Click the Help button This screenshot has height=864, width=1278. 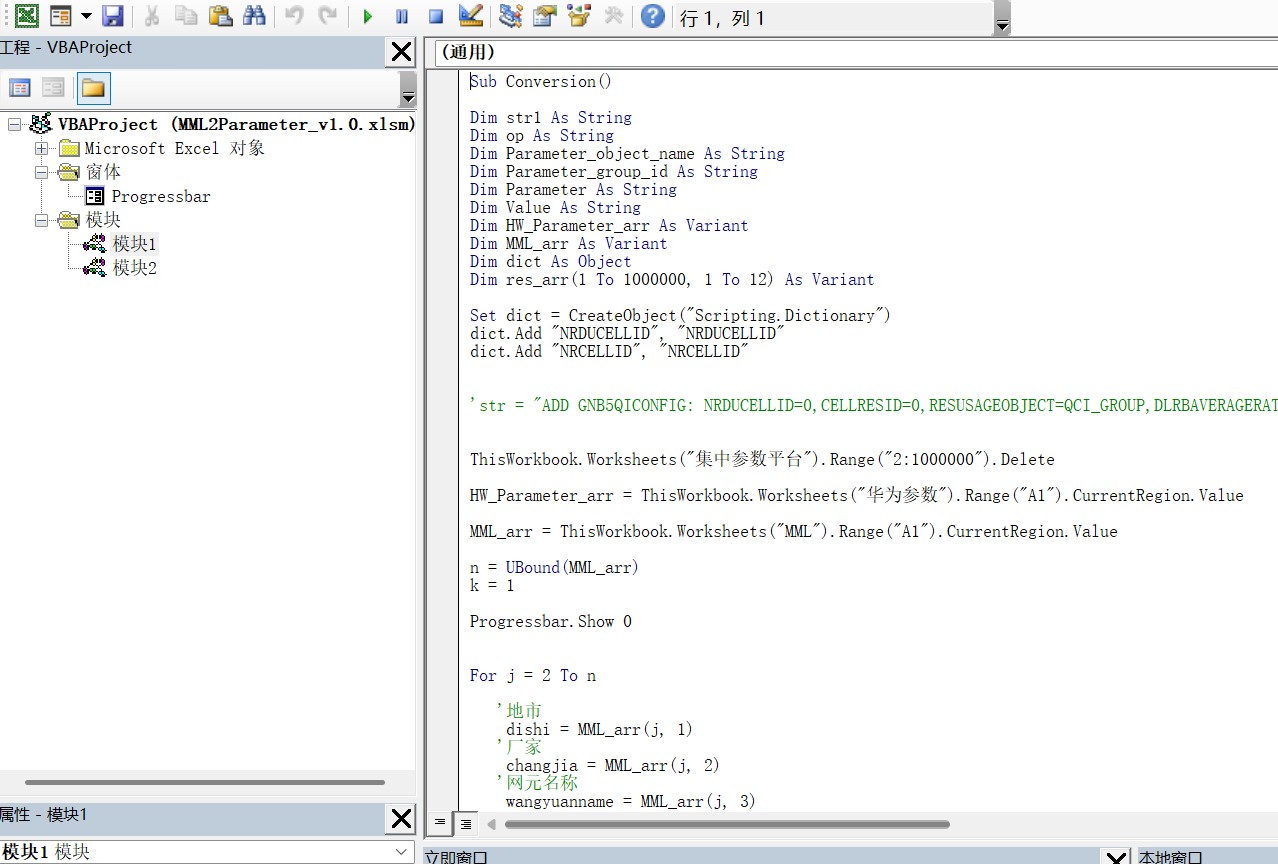[651, 16]
